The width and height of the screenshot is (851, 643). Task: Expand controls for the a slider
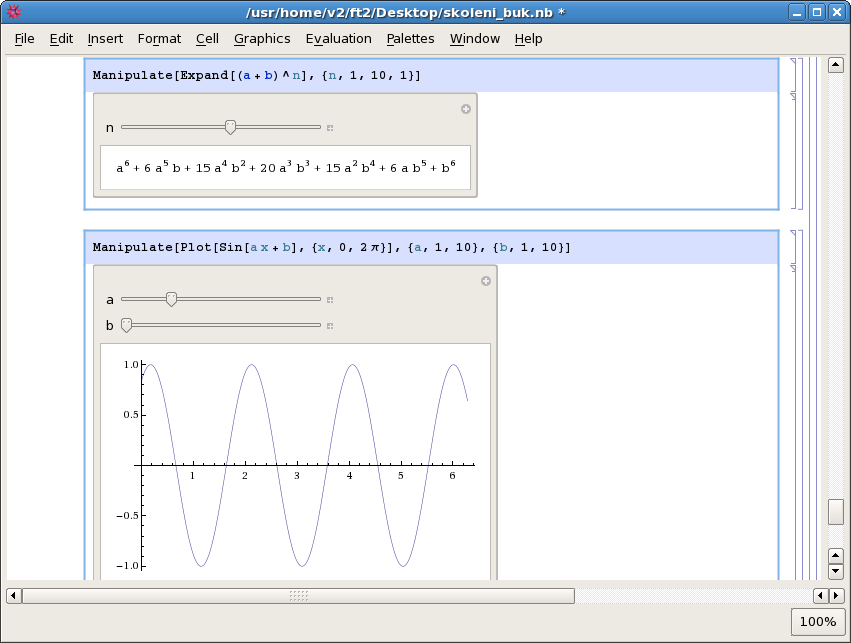click(x=330, y=300)
